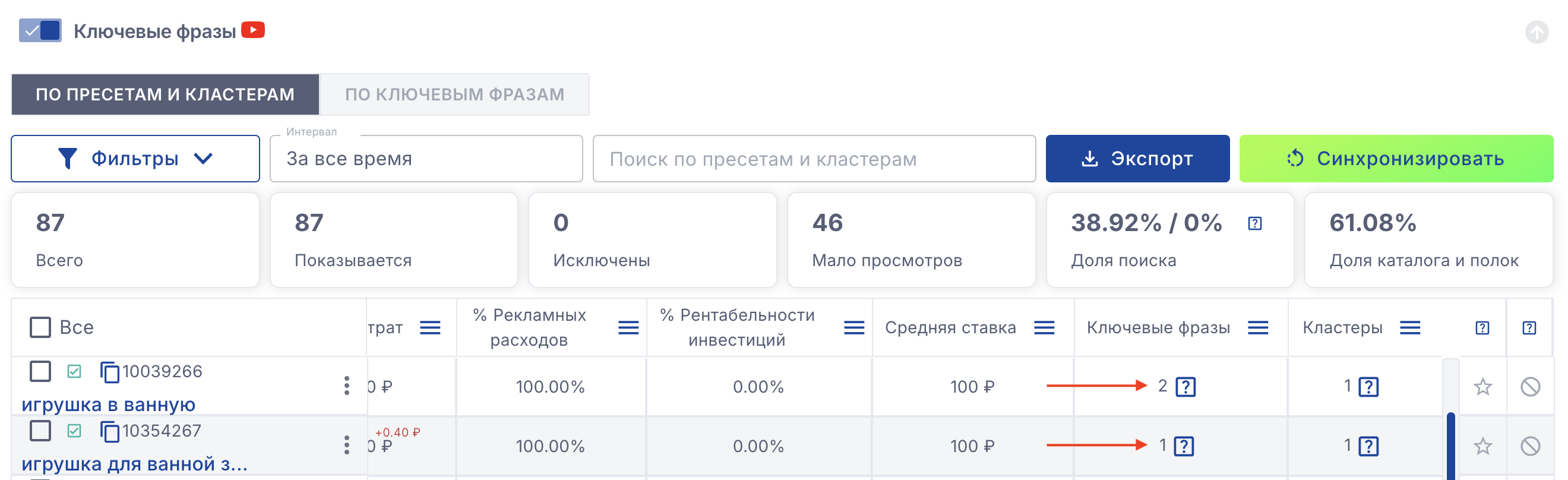Open the Интервал selector За все время
The height and width of the screenshot is (480, 1568).
pos(426,159)
